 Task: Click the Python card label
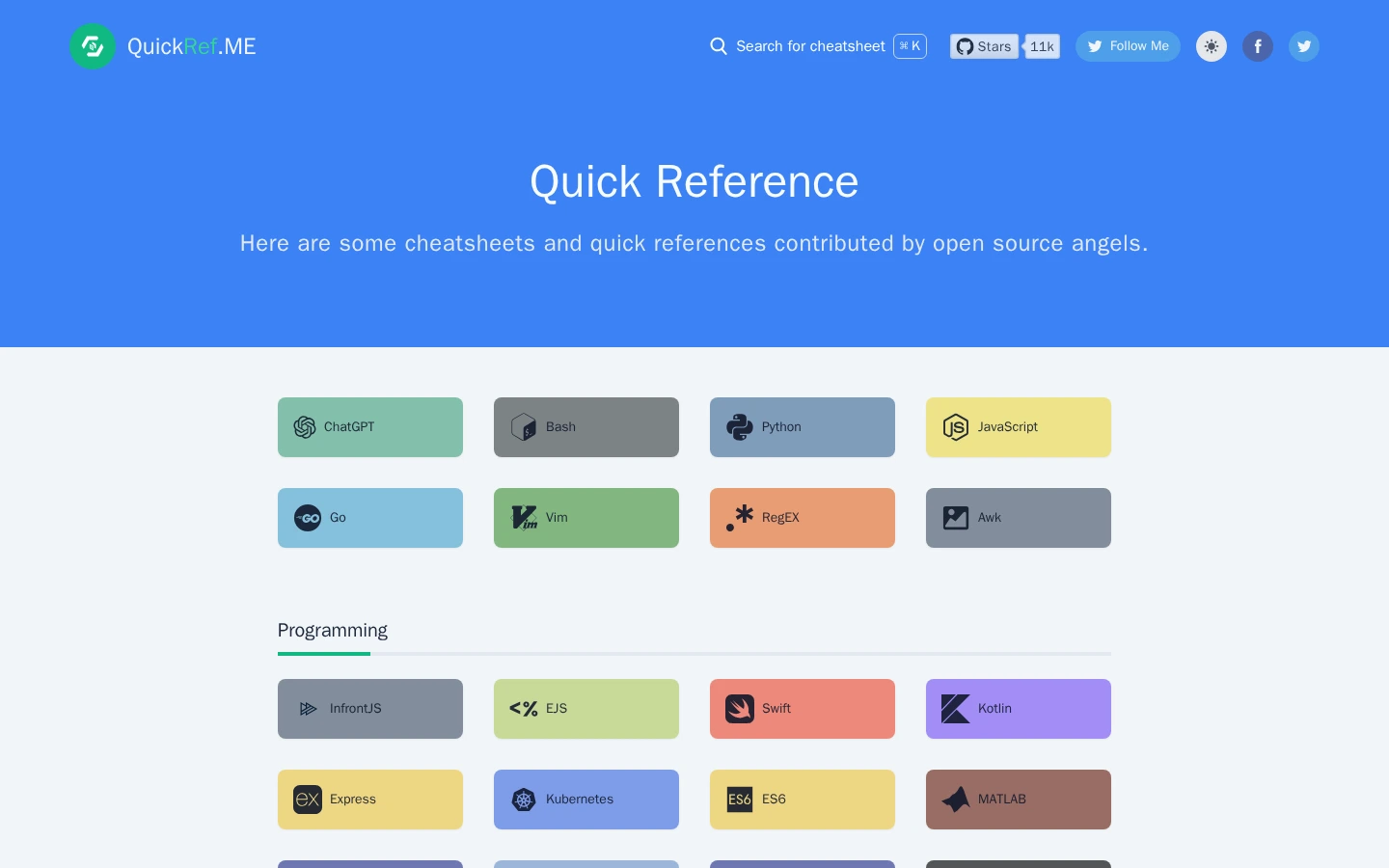click(781, 427)
